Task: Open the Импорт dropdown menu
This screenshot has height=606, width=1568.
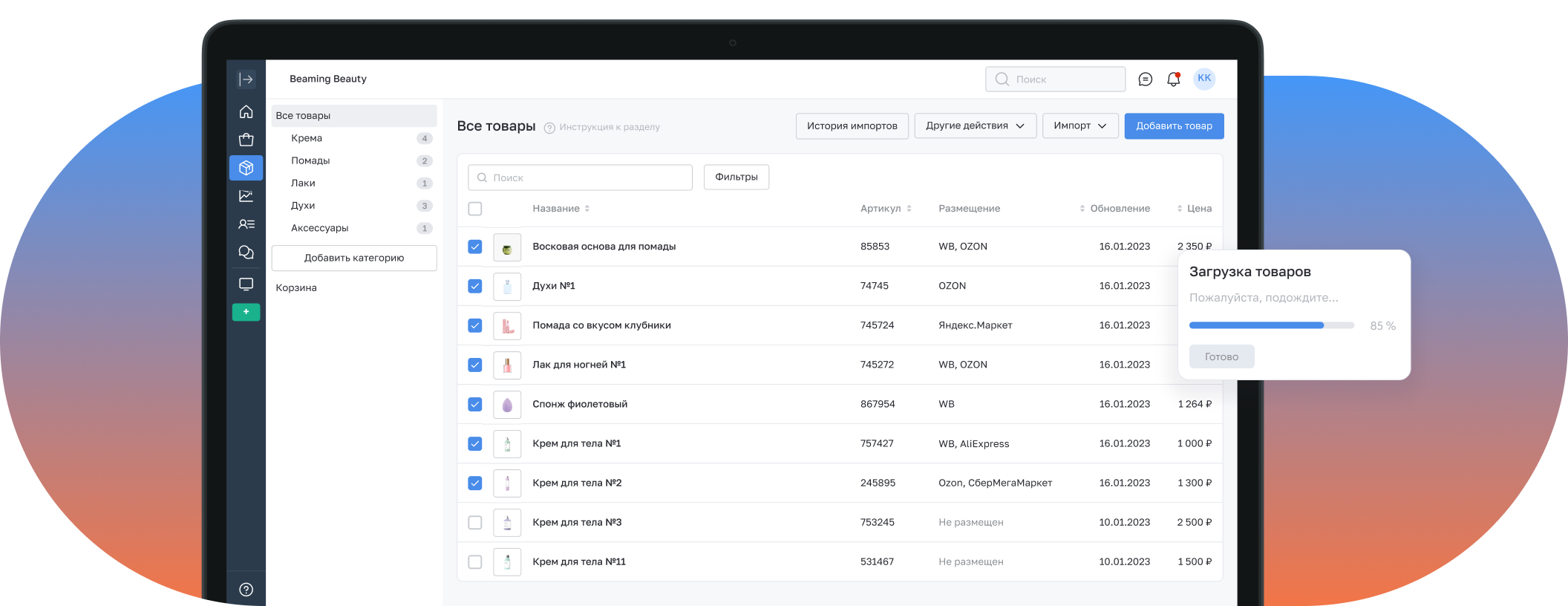Action: [1079, 126]
